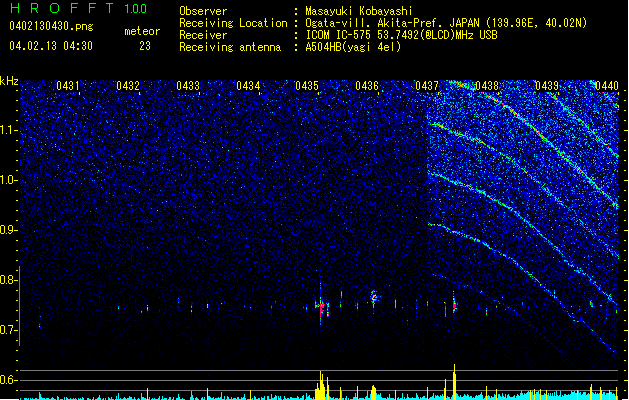Image resolution: width=629 pixels, height=400 pixels.
Task: Click the tallest yellow intensity peak after 0437
Action: point(454,381)
